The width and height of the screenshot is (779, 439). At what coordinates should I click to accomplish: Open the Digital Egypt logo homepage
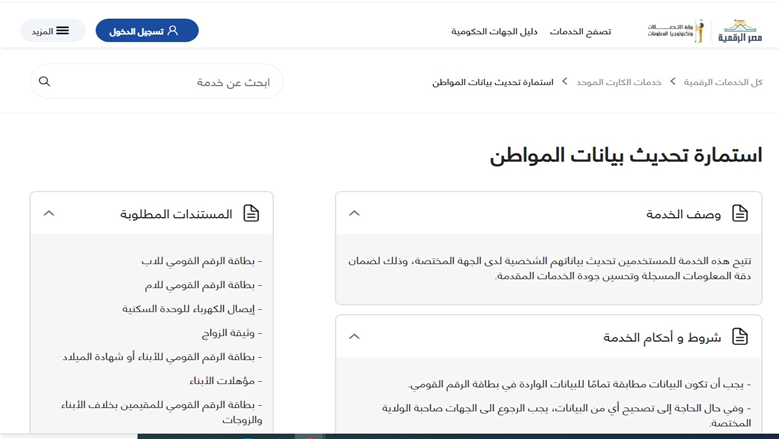[740, 31]
